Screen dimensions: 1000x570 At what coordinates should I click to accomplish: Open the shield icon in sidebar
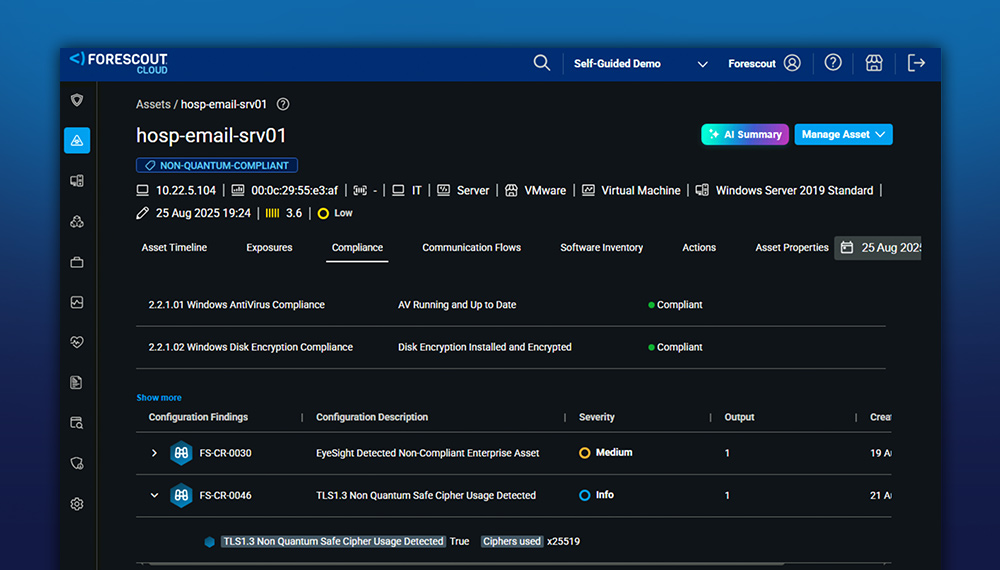coord(77,100)
